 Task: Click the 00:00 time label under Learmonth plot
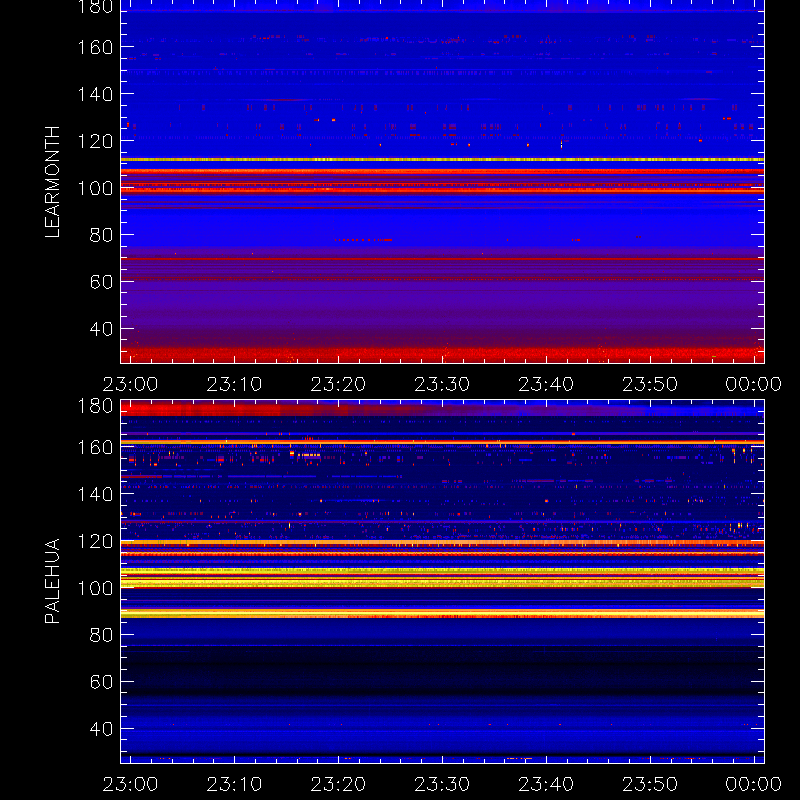[x=754, y=384]
